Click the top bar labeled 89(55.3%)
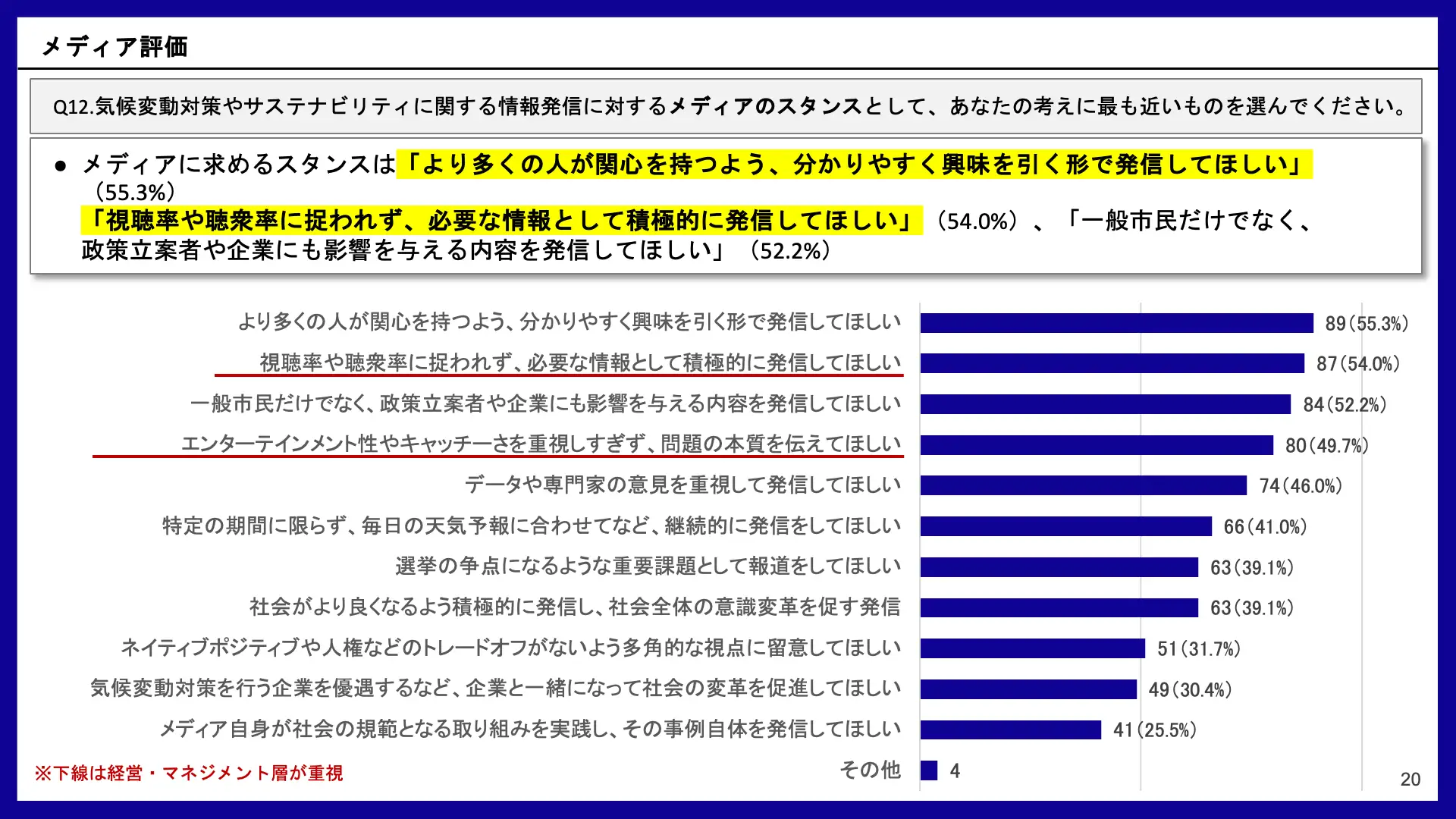1456x819 pixels. point(1116,323)
